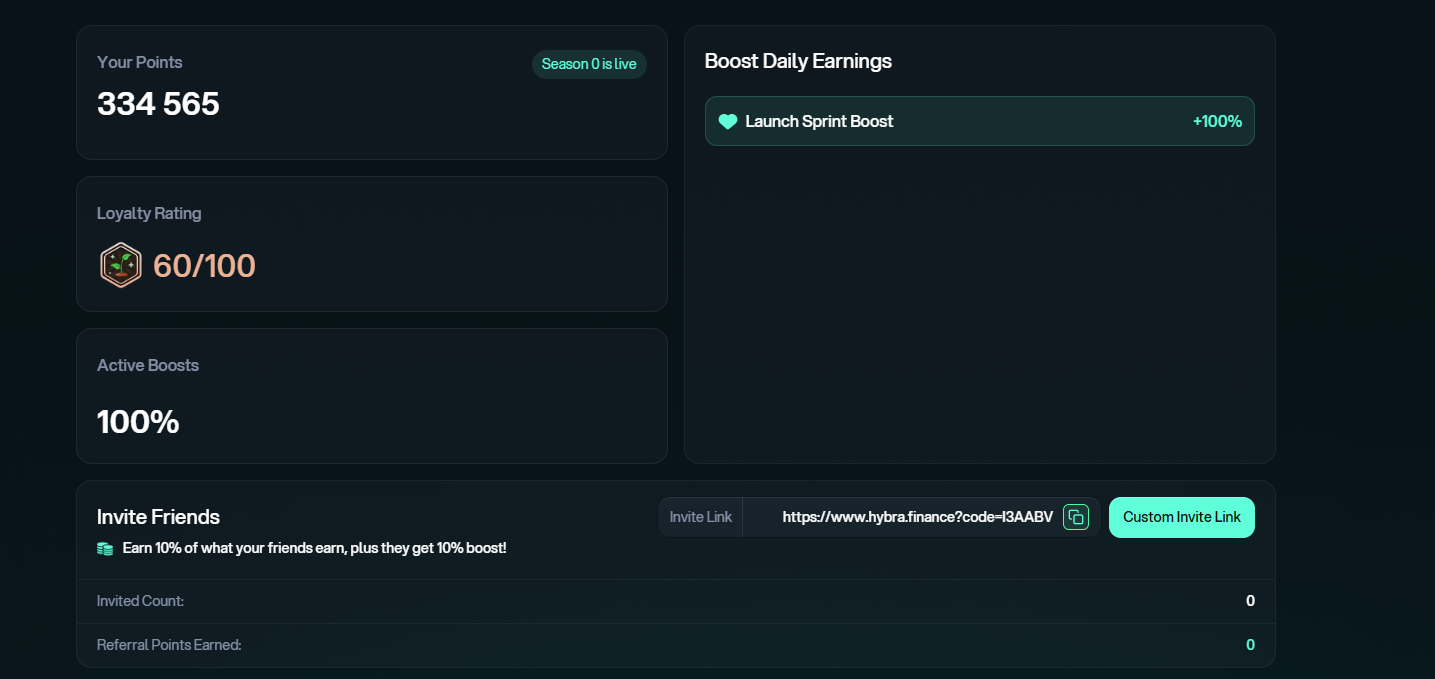1435x679 pixels.
Task: Click the +100% boost value label
Action: 1217,122
